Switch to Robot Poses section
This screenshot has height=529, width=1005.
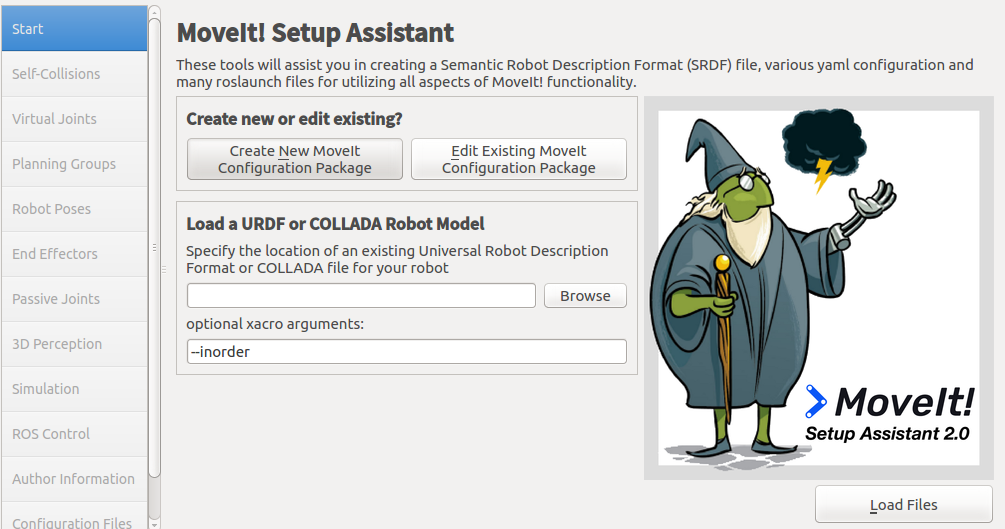[74, 208]
